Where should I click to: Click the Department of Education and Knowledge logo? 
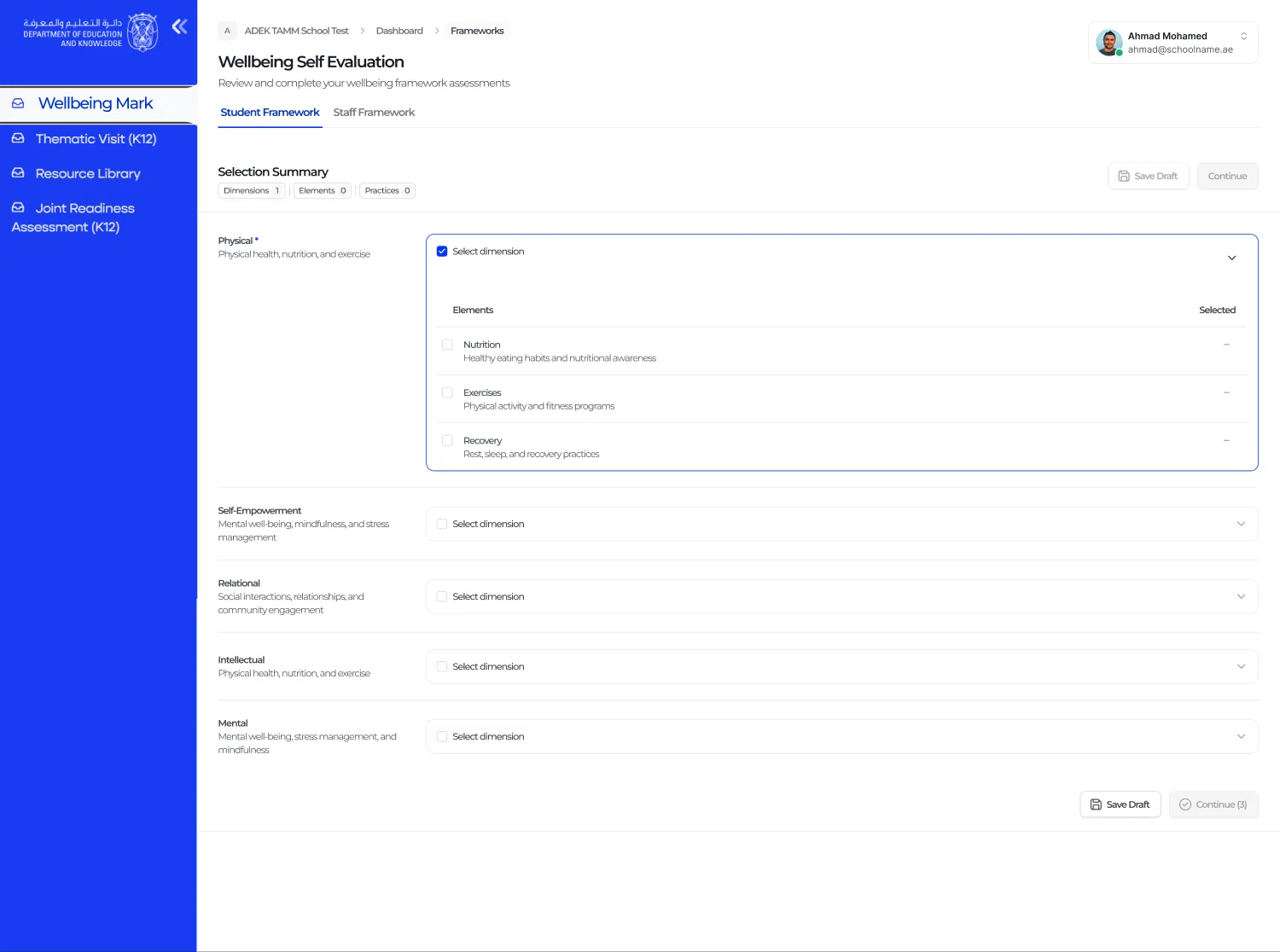click(90, 32)
